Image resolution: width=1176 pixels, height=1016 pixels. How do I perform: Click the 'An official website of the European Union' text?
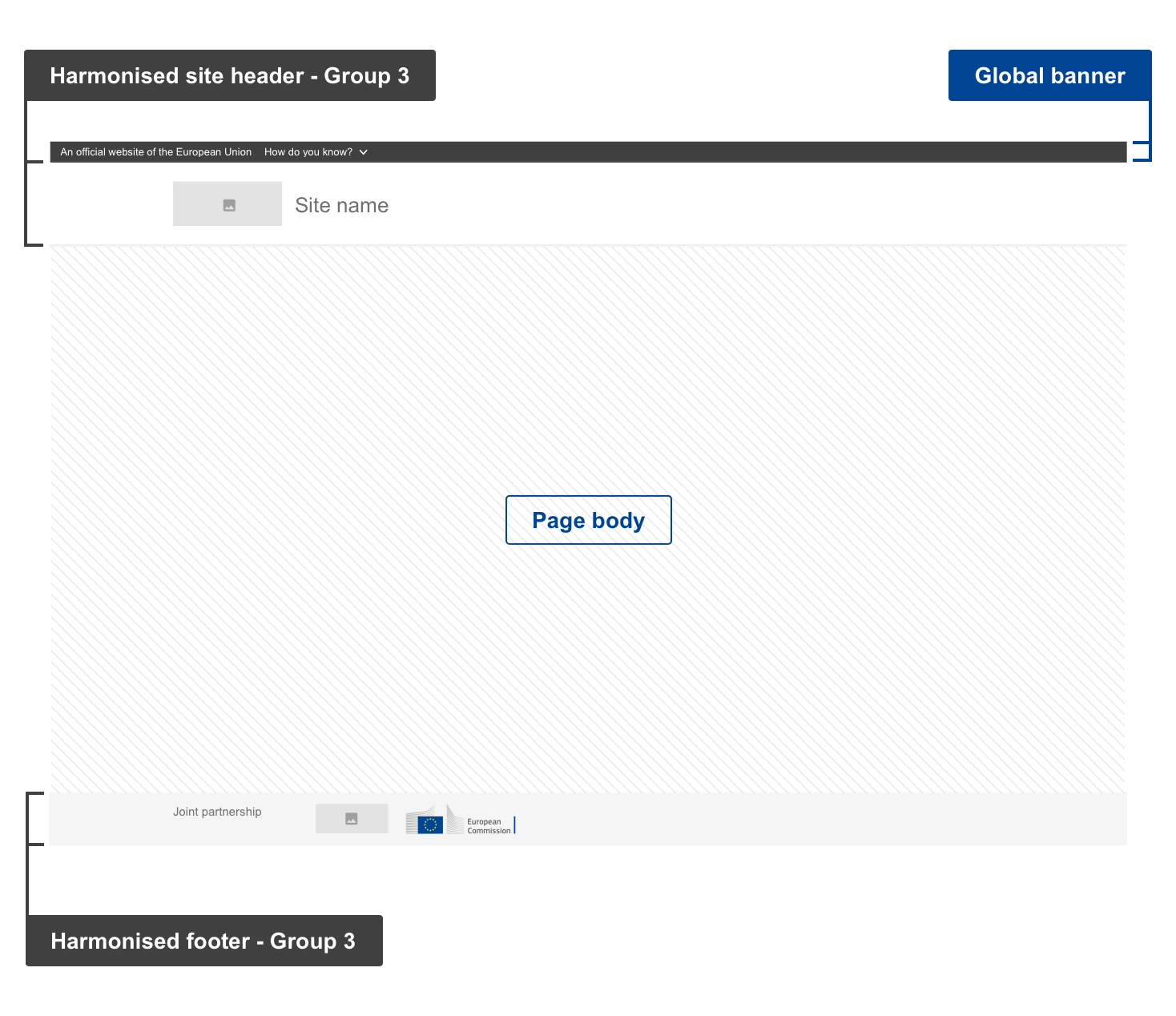pyautogui.click(x=156, y=152)
